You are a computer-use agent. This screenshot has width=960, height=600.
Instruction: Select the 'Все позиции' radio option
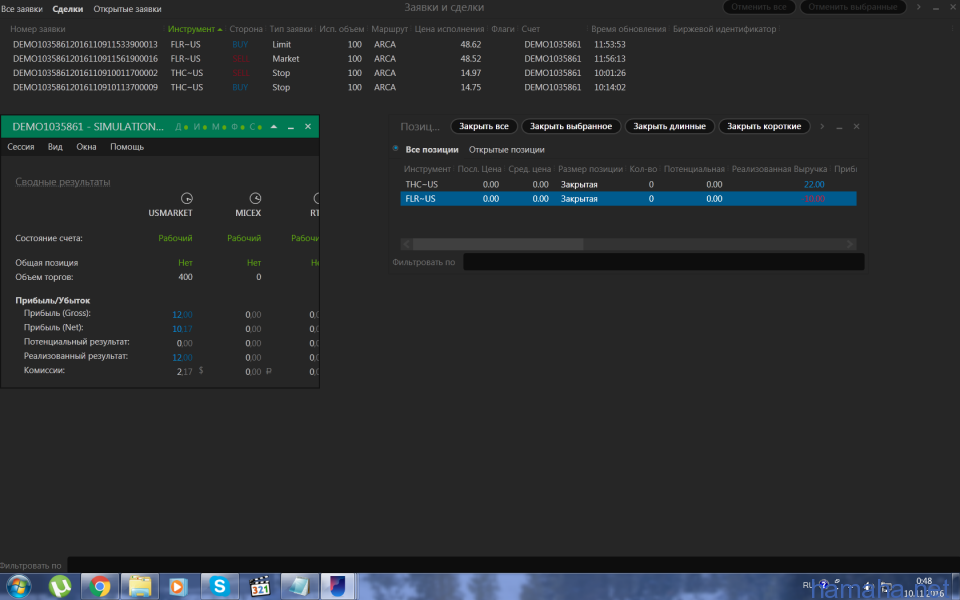click(396, 149)
